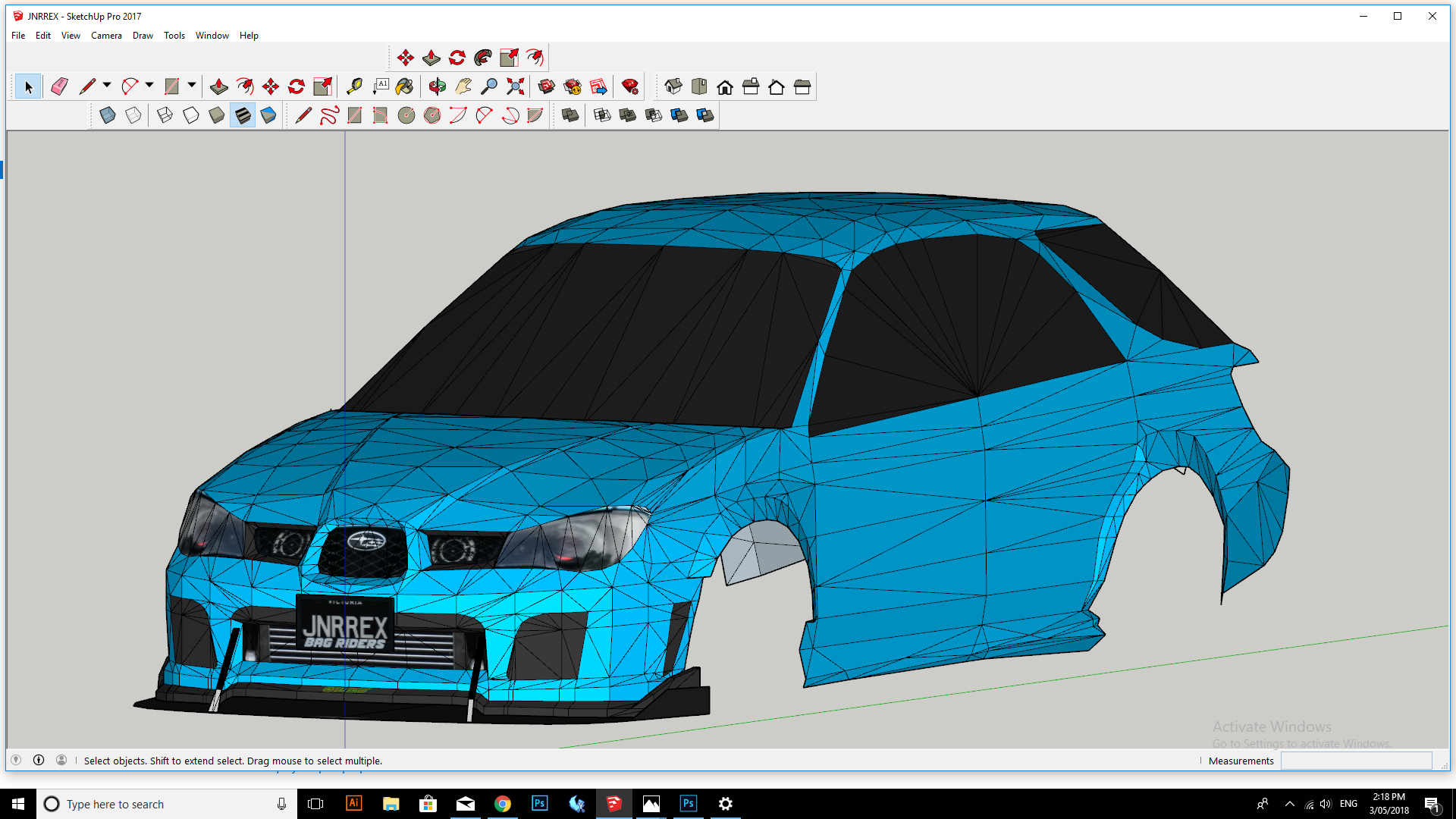1456x819 pixels.
Task: Enable X-Ray face style
Action: [108, 115]
